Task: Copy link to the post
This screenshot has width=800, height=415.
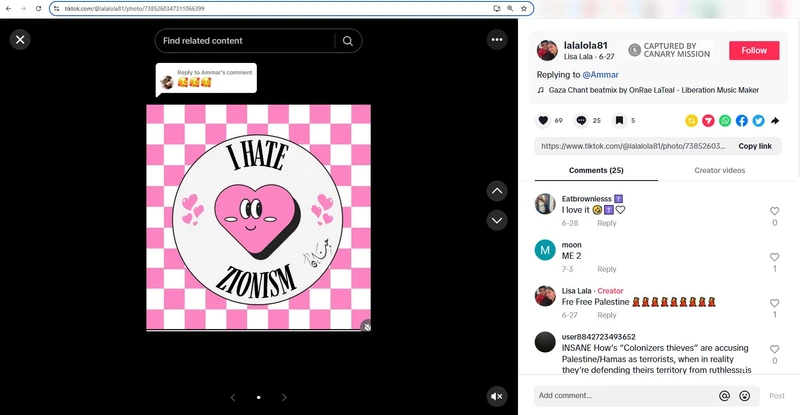Action: tap(755, 146)
